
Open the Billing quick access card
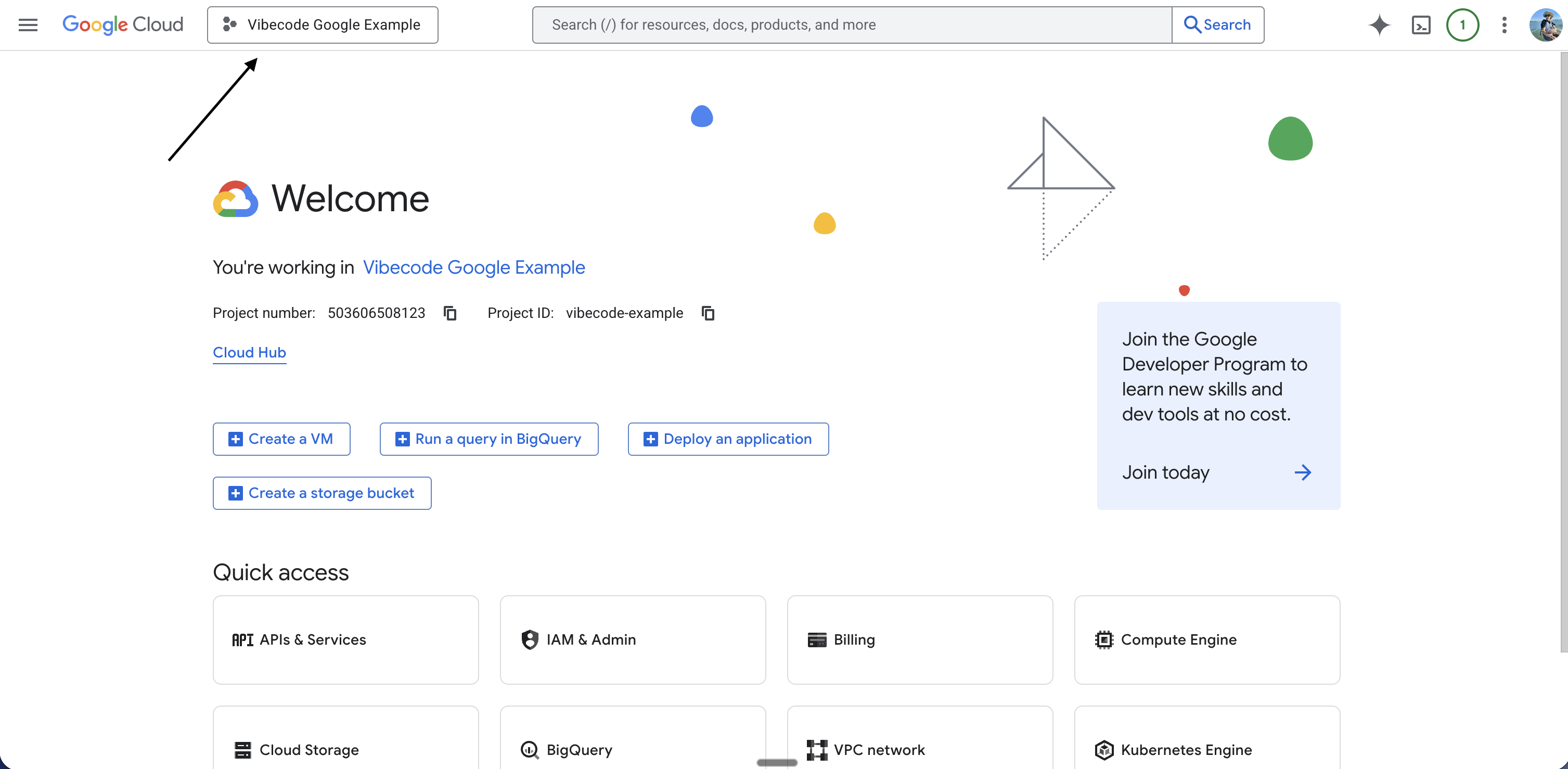coord(920,640)
